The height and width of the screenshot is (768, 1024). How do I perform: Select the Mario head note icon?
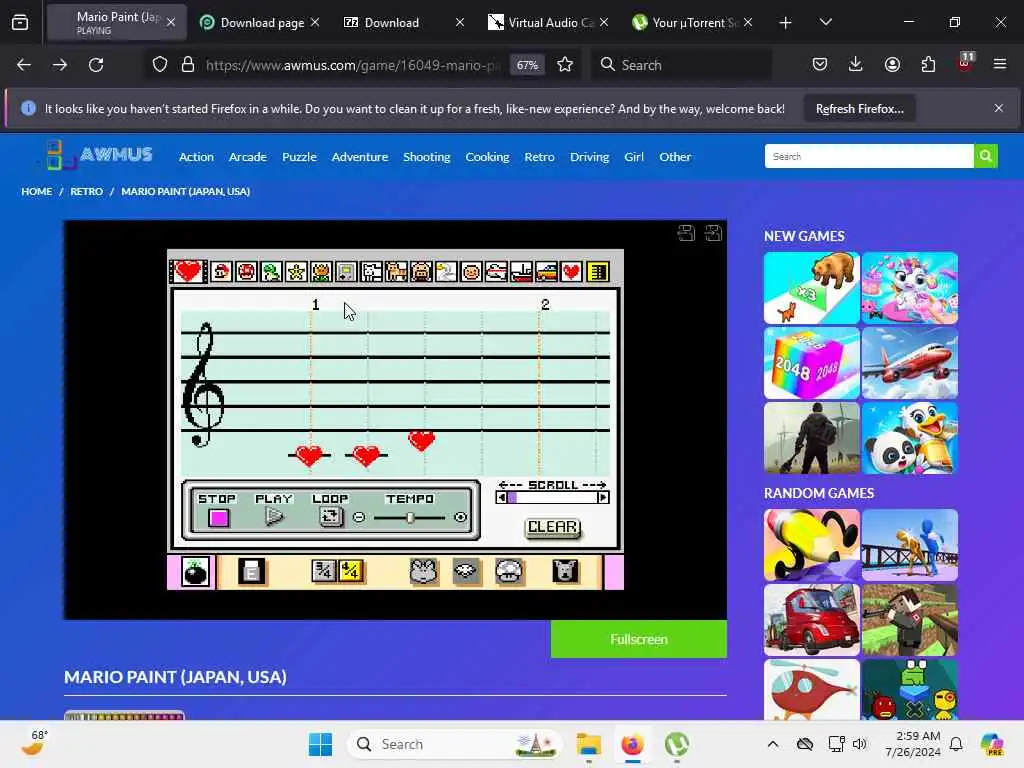pos(221,272)
